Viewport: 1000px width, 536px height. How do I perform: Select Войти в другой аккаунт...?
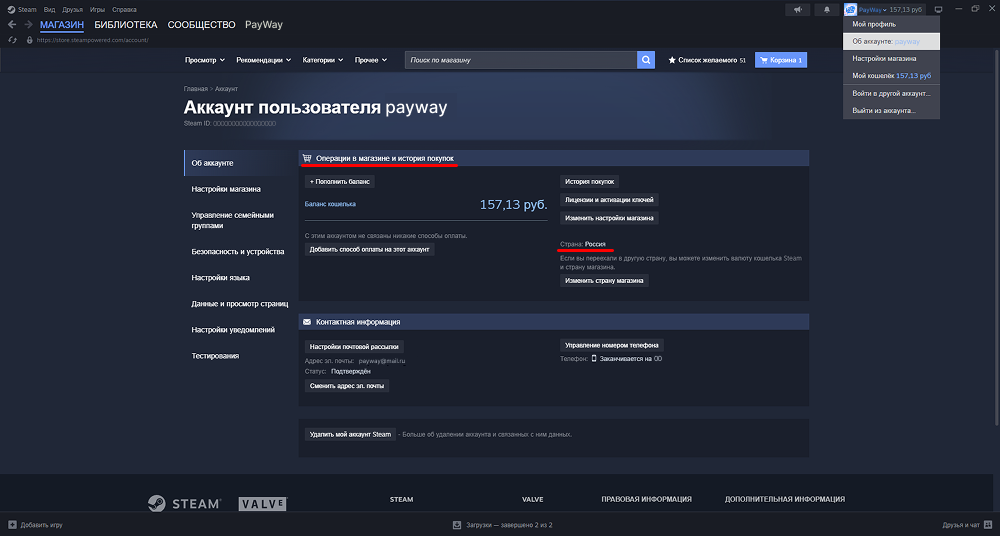coord(891,94)
